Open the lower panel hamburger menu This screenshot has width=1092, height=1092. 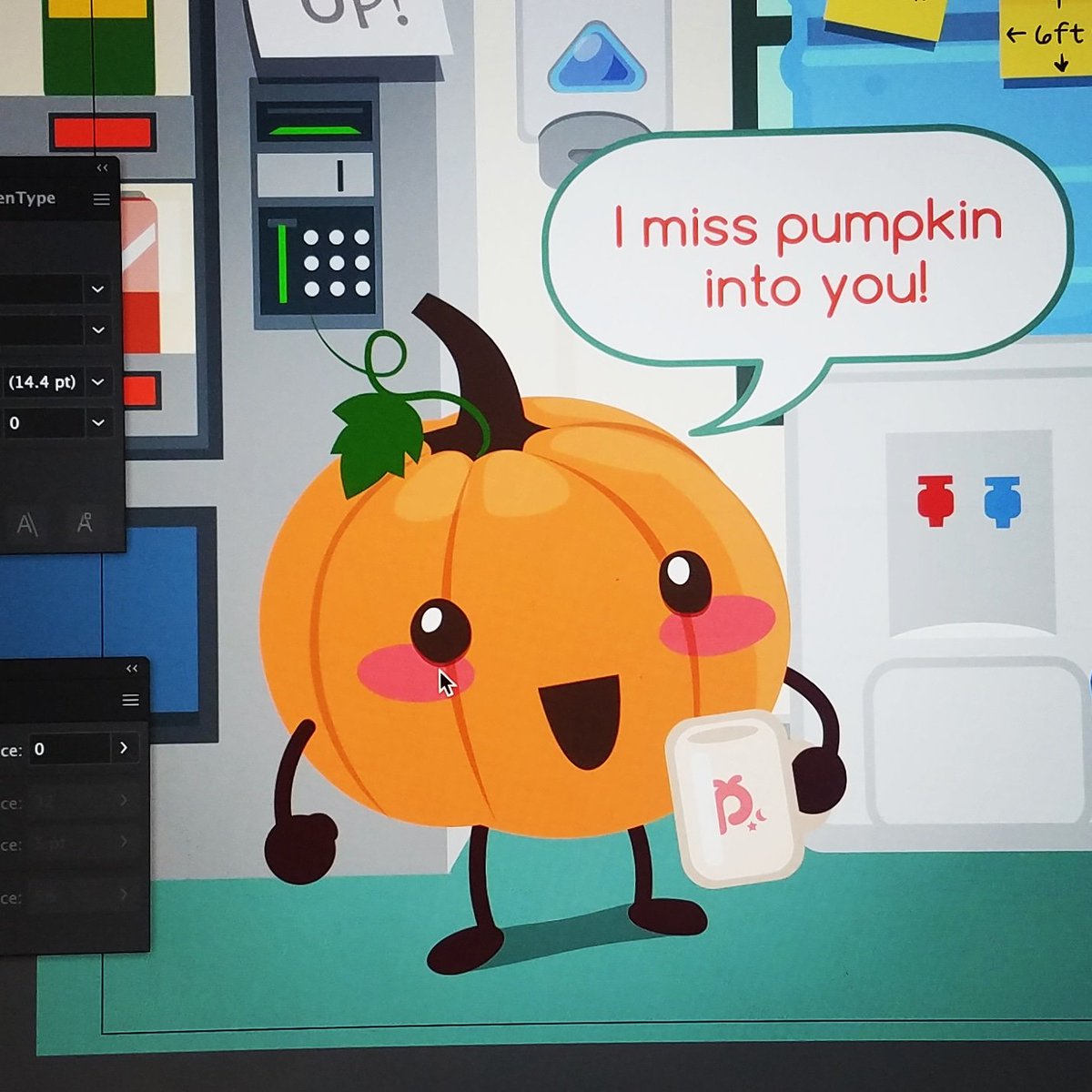coord(131,700)
